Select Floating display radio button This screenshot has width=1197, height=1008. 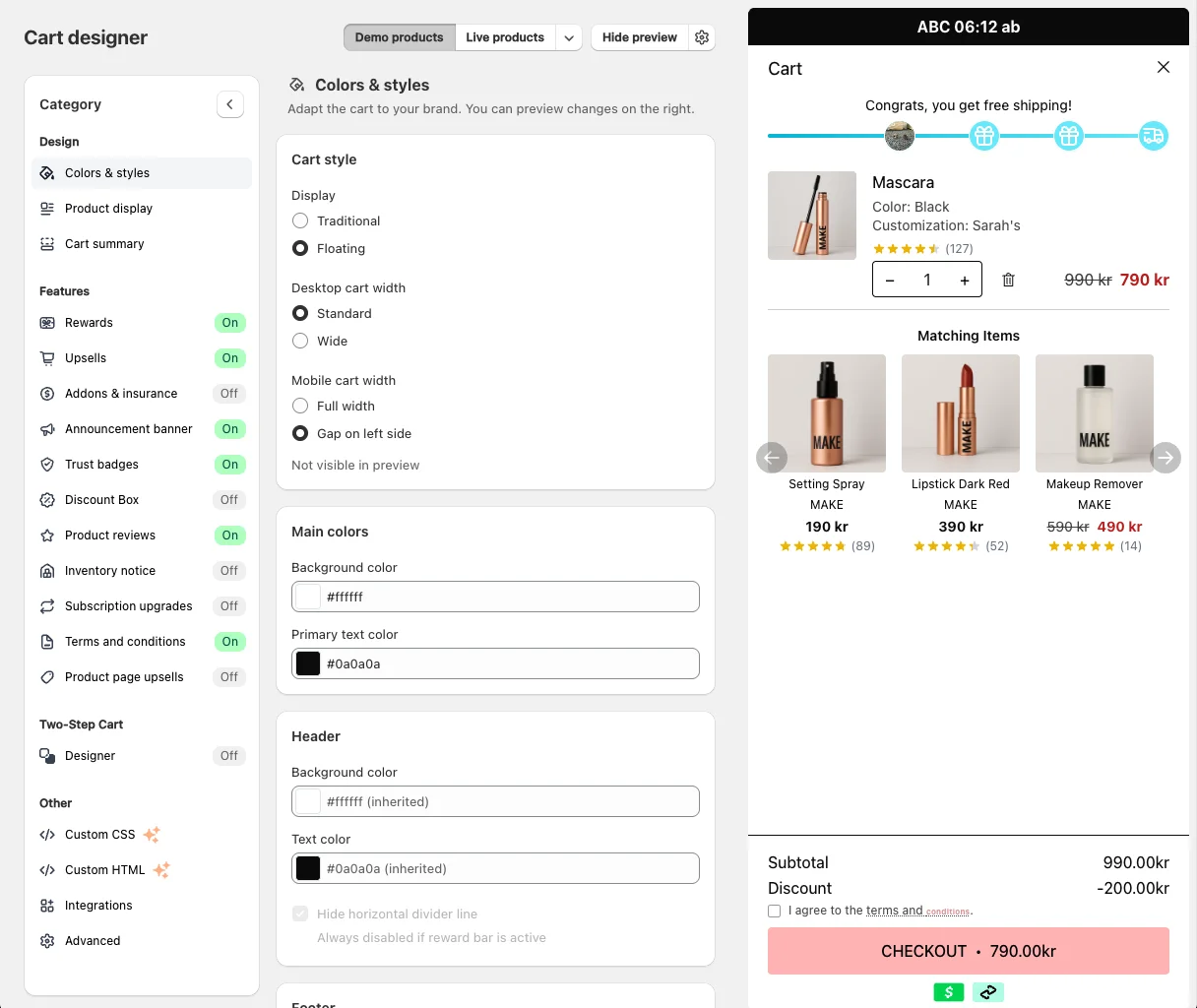[300, 248]
